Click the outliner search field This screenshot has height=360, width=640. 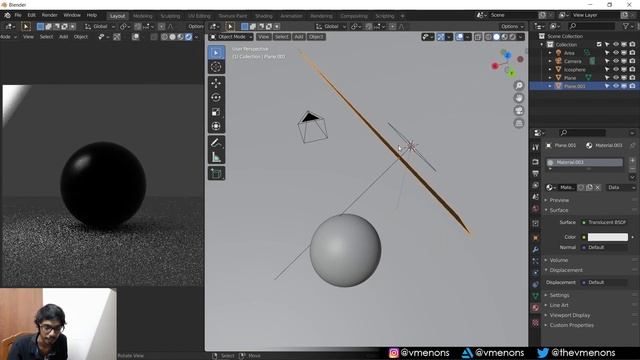point(591,26)
